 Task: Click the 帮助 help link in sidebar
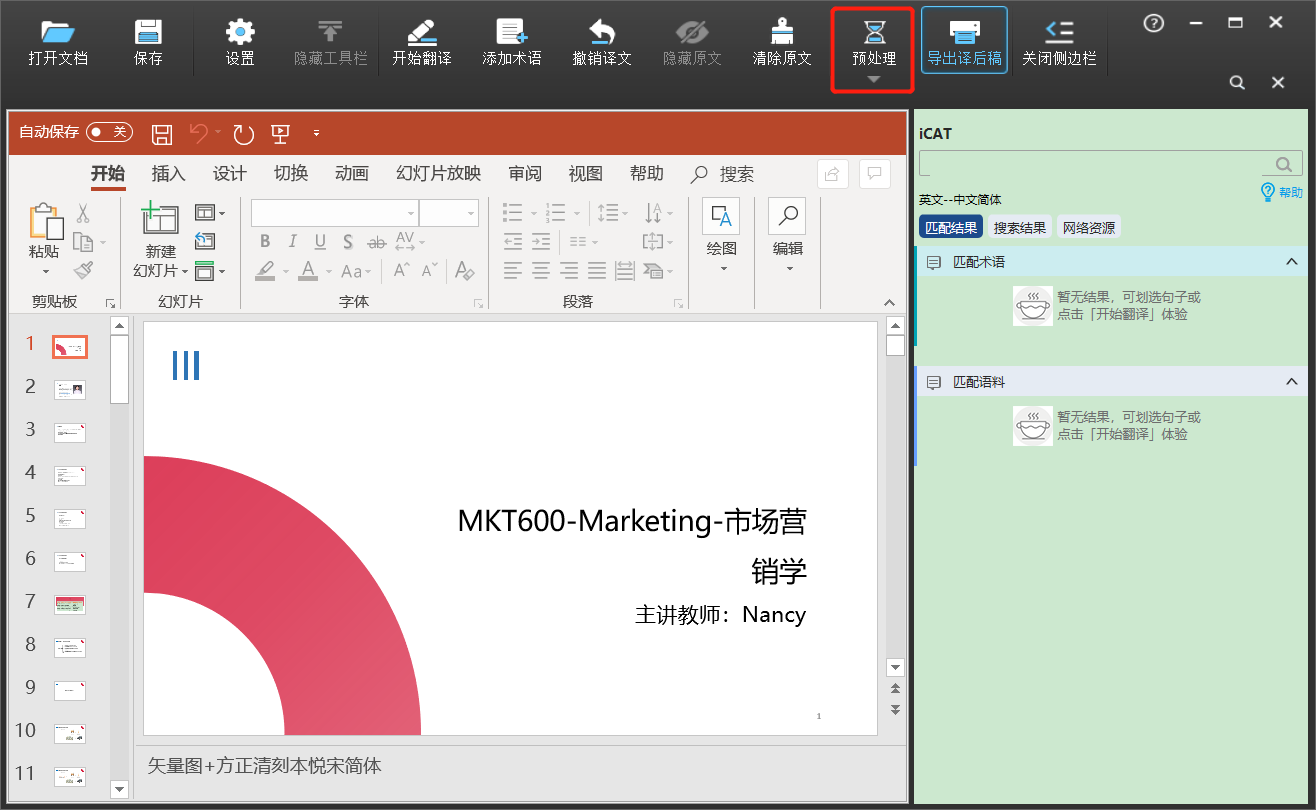coord(1282,192)
